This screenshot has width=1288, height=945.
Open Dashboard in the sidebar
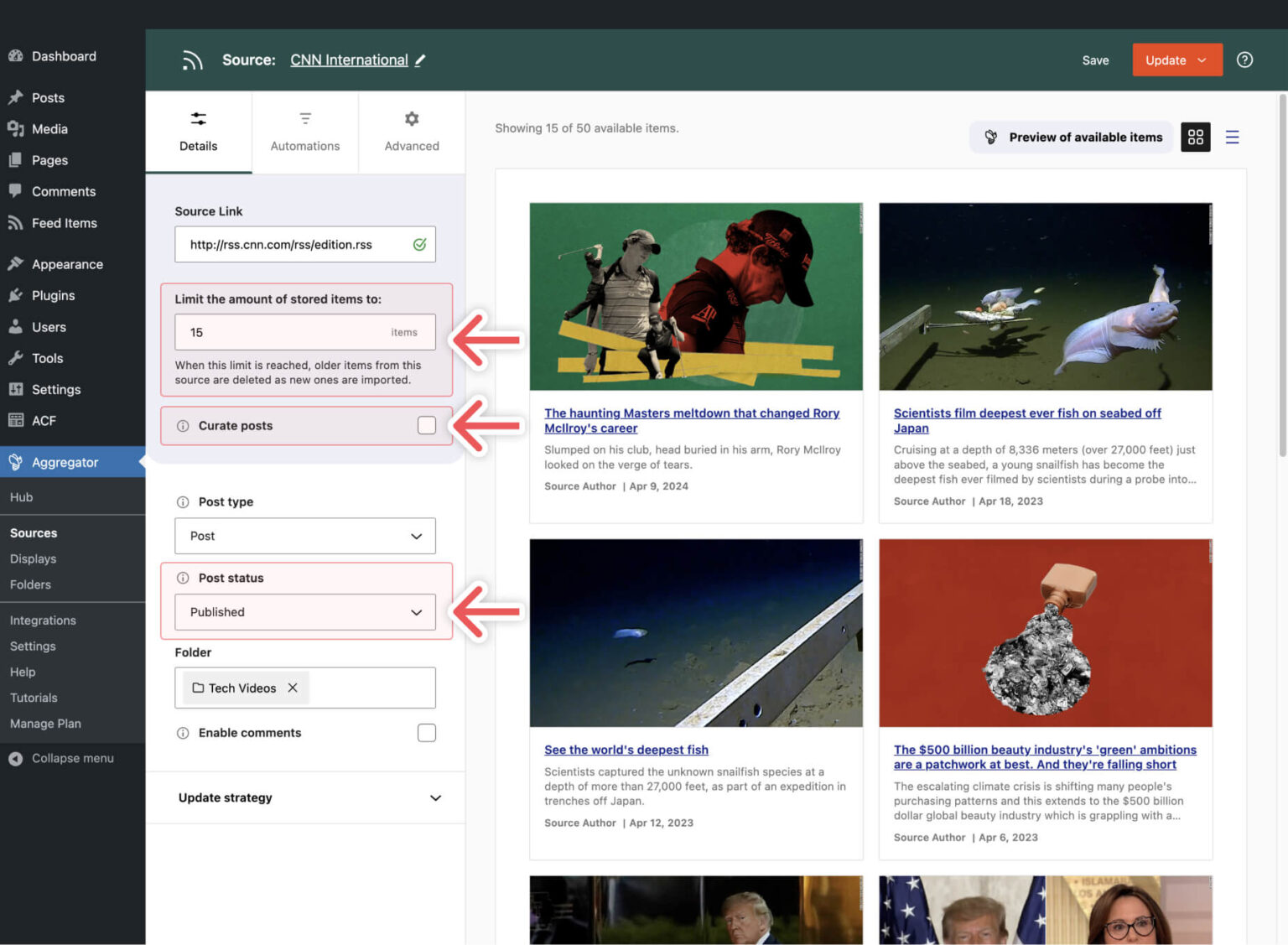(64, 56)
